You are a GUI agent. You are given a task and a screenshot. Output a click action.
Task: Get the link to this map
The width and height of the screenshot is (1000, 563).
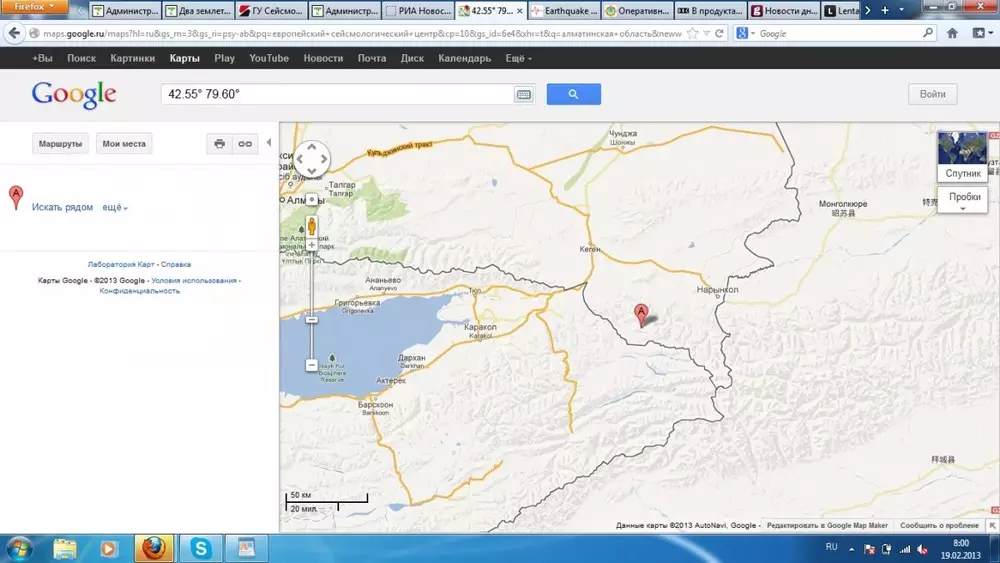(244, 144)
